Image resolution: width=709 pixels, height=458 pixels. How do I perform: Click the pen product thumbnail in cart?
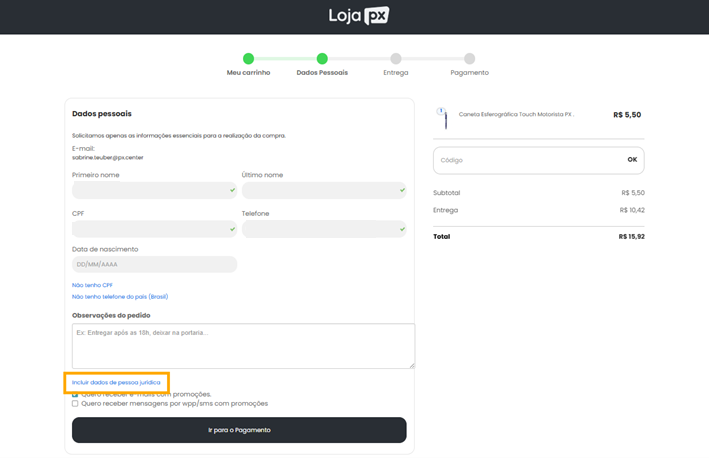coord(443,118)
